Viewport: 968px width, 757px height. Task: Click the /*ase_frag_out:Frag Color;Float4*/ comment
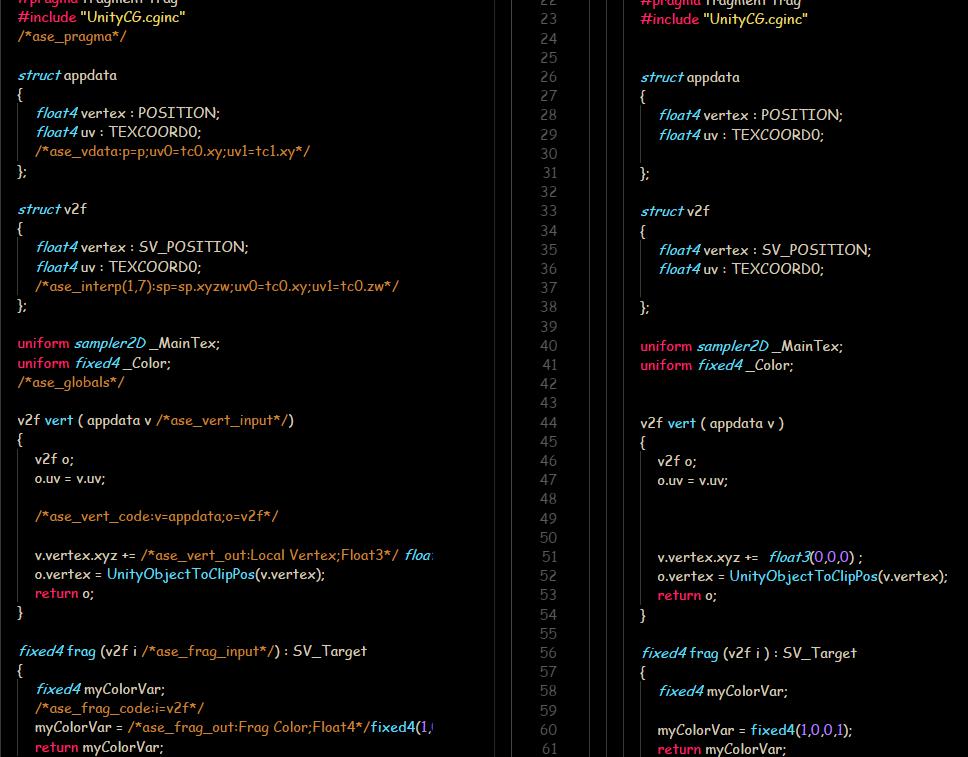(248, 727)
